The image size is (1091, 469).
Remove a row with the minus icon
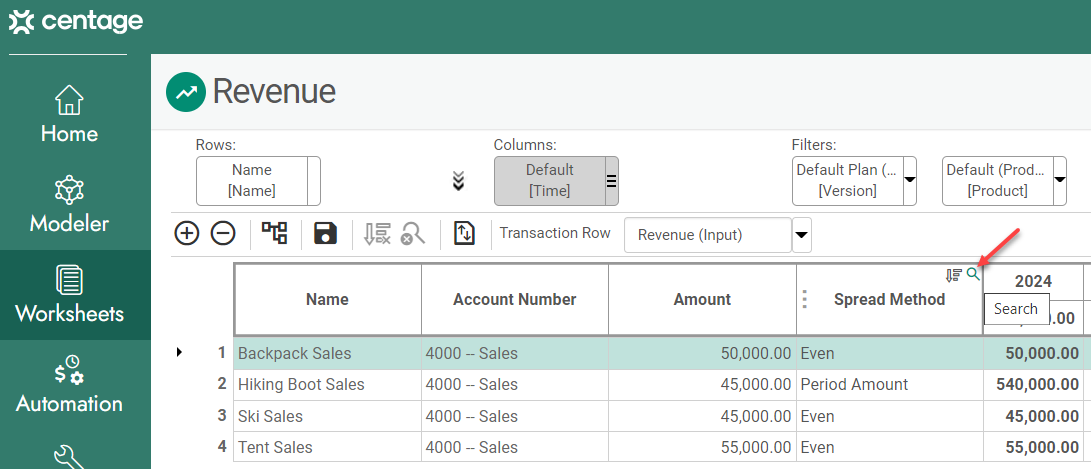223,234
